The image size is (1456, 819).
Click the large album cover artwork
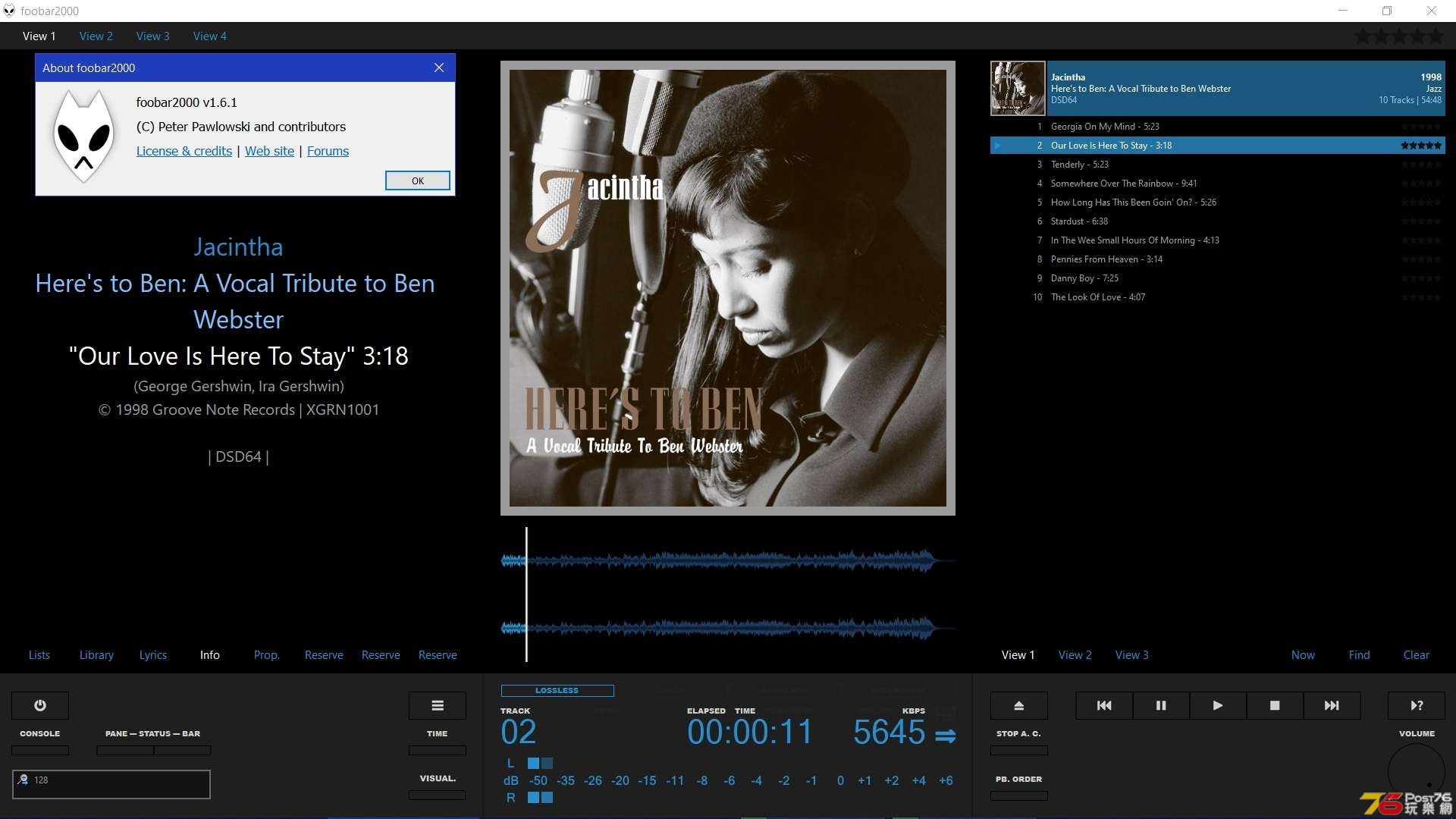click(x=728, y=288)
